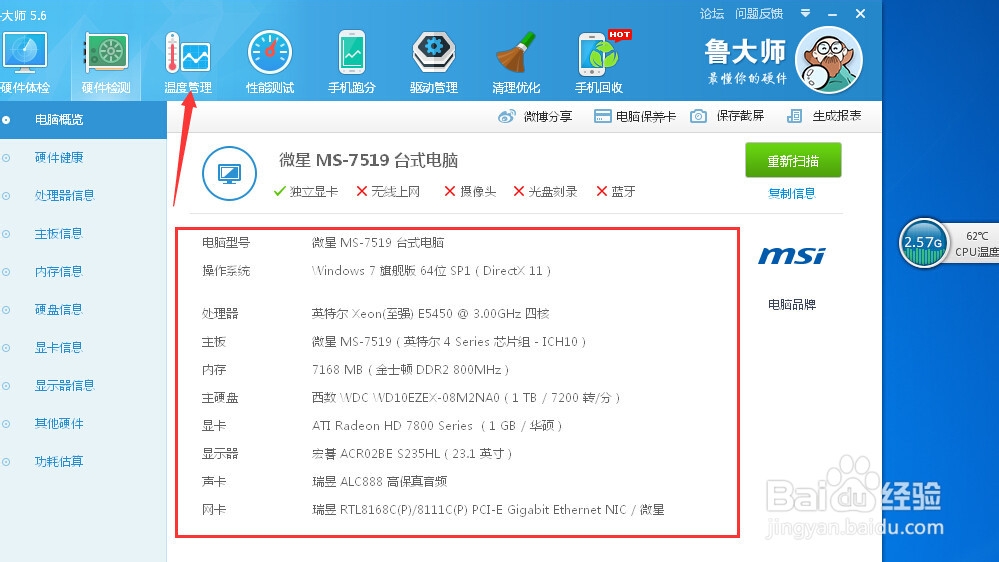Viewport: 999px width, 562px height.
Task: Click processor value Xeon E5450 text
Action: pyautogui.click(x=431, y=313)
